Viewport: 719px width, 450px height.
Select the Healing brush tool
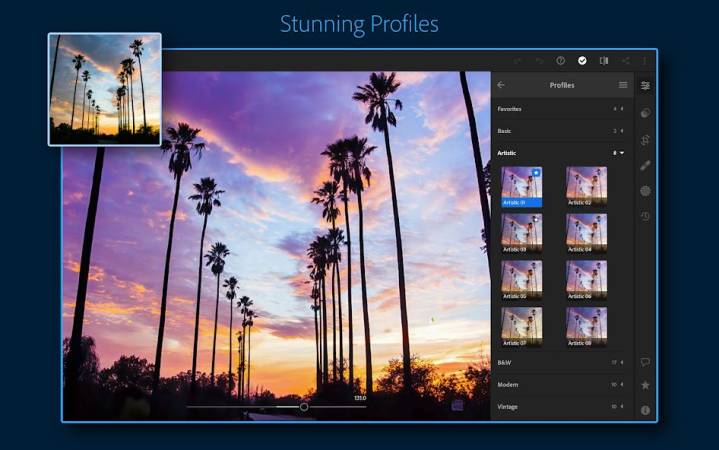(x=645, y=165)
